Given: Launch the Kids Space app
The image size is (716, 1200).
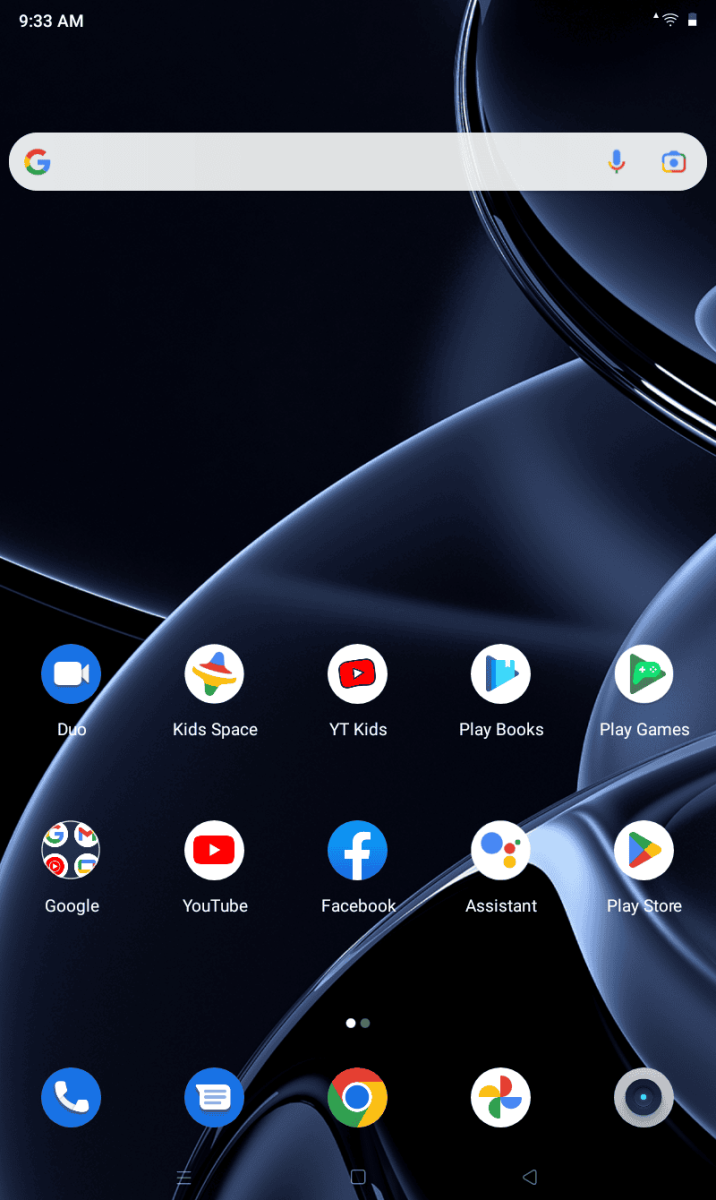Looking at the screenshot, I should [x=215, y=674].
